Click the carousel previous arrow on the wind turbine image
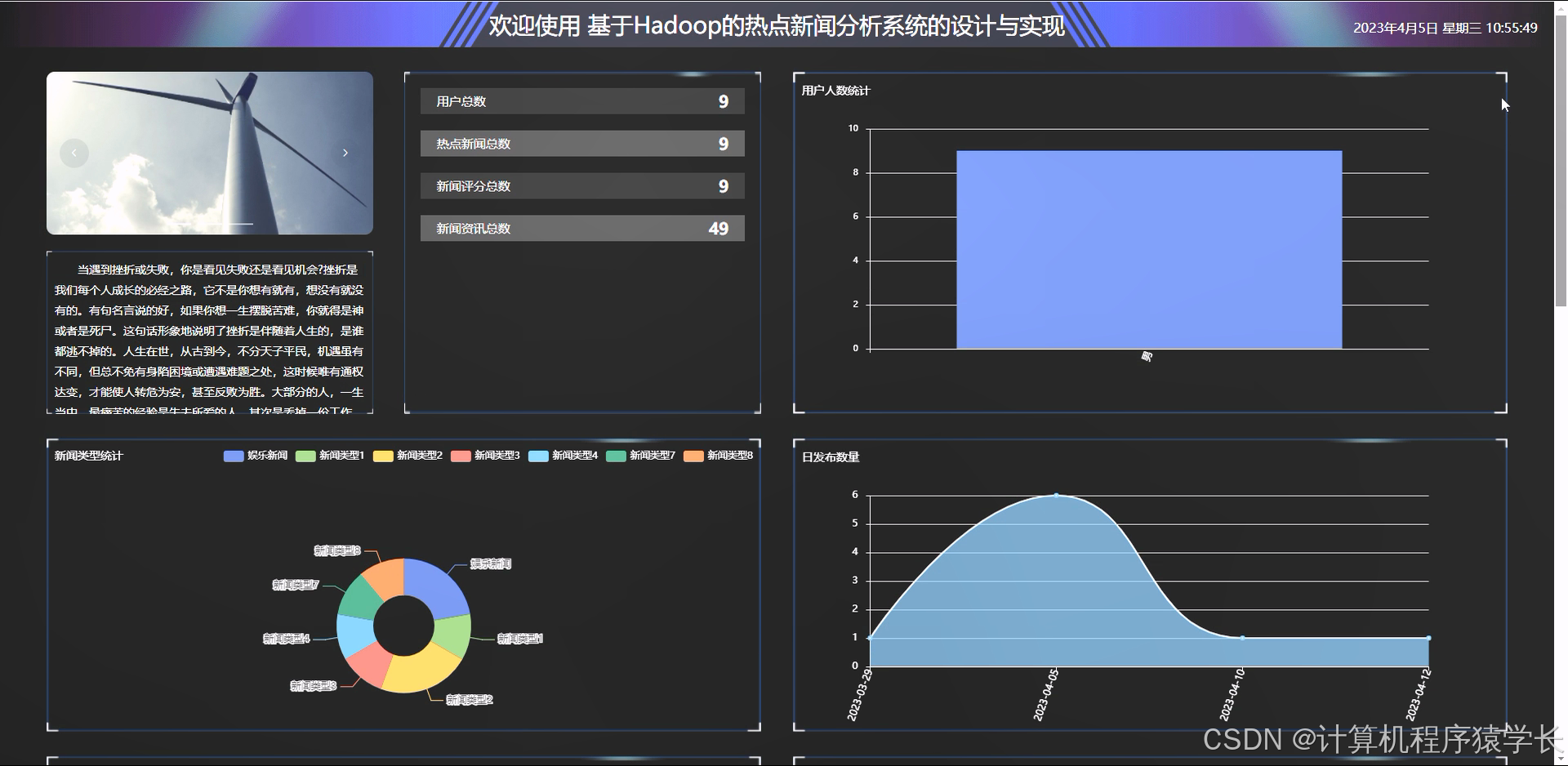Viewport: 1568px width, 766px height. tap(74, 152)
